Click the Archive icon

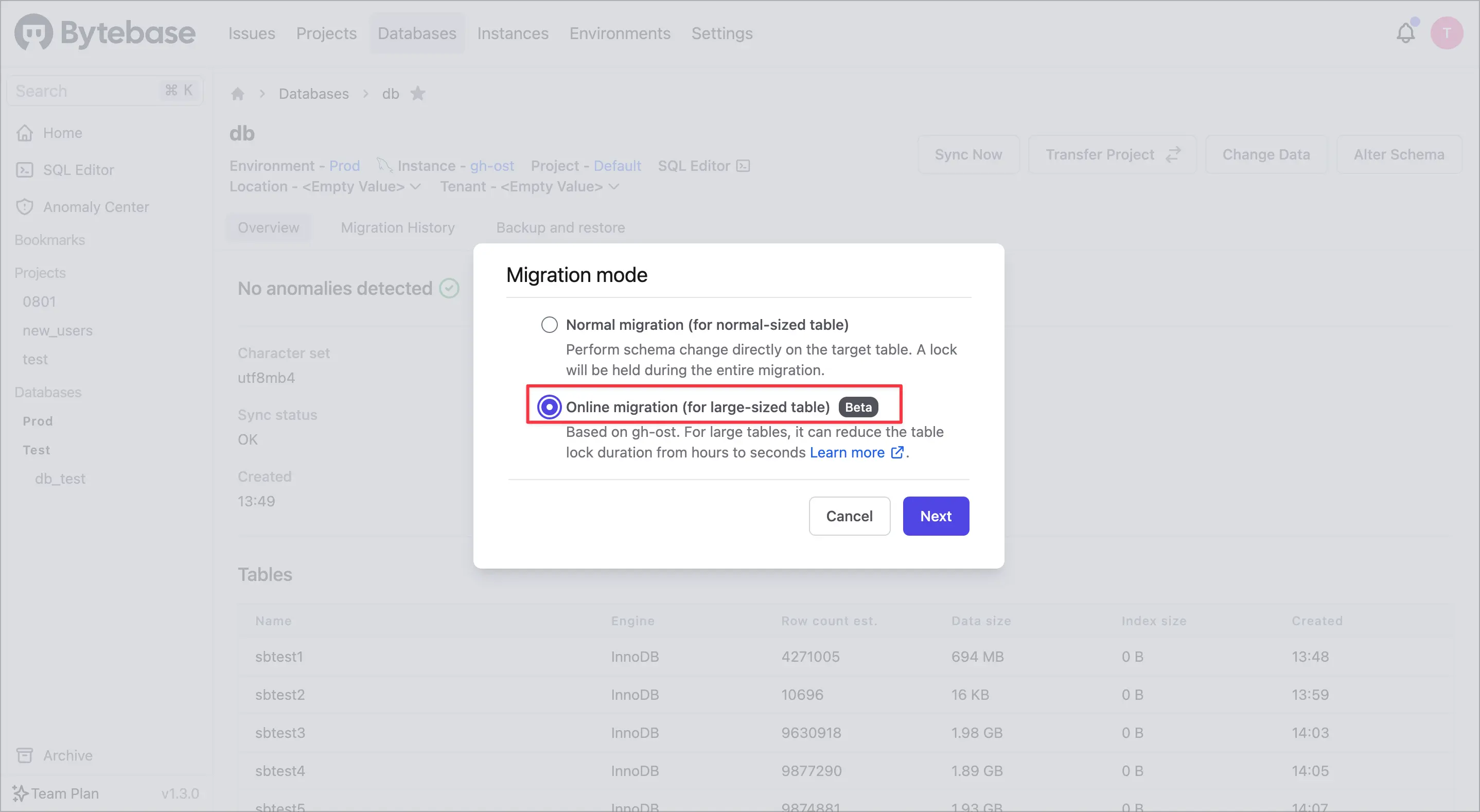tap(25, 755)
